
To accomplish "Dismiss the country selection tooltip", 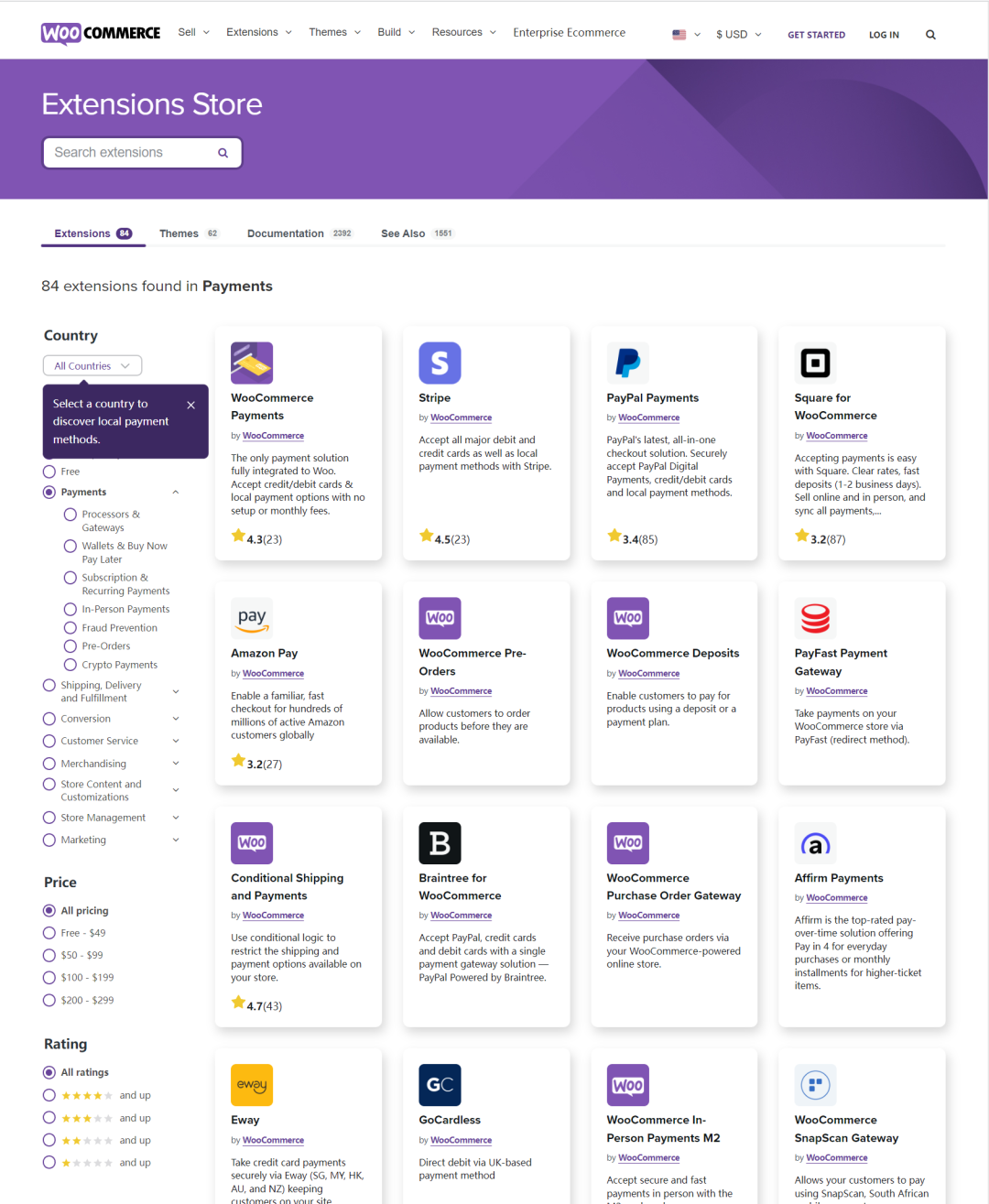I will click(190, 404).
